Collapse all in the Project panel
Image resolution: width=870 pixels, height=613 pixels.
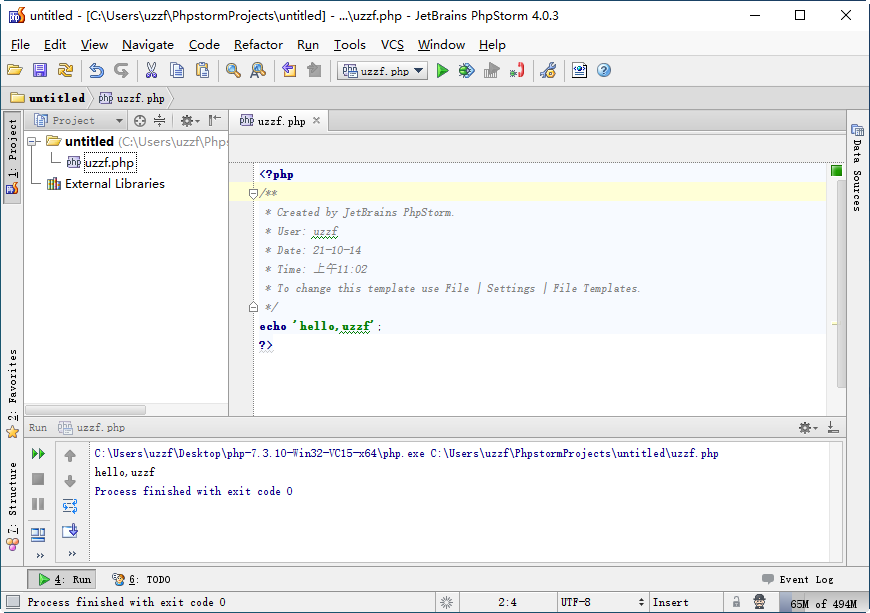[160, 120]
